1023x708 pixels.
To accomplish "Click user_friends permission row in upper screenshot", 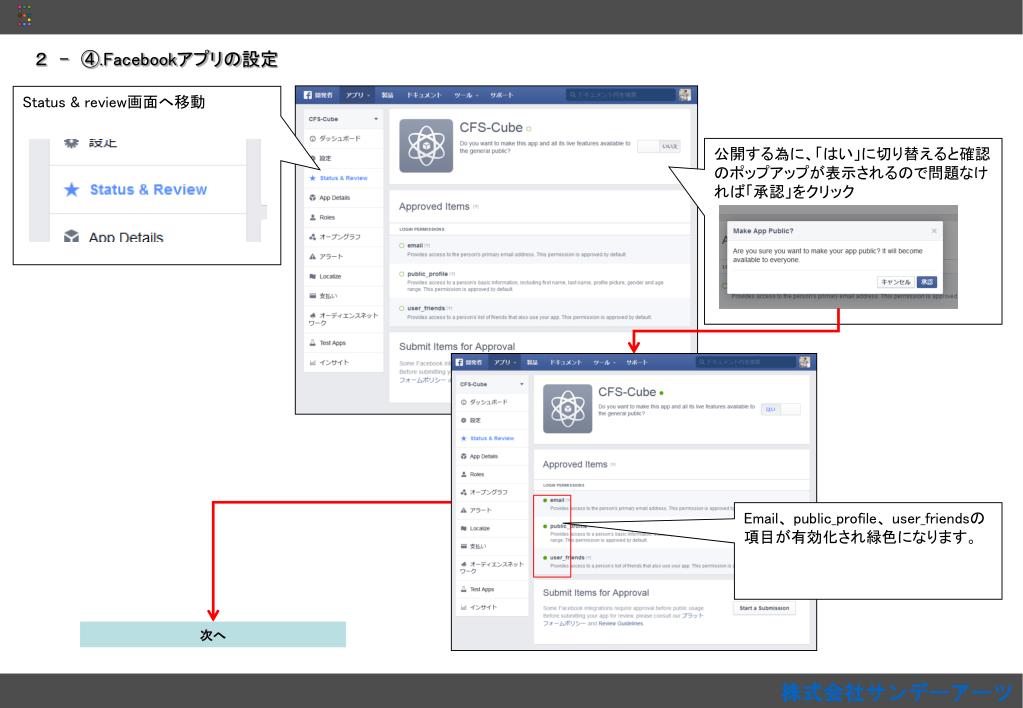I will [x=540, y=312].
